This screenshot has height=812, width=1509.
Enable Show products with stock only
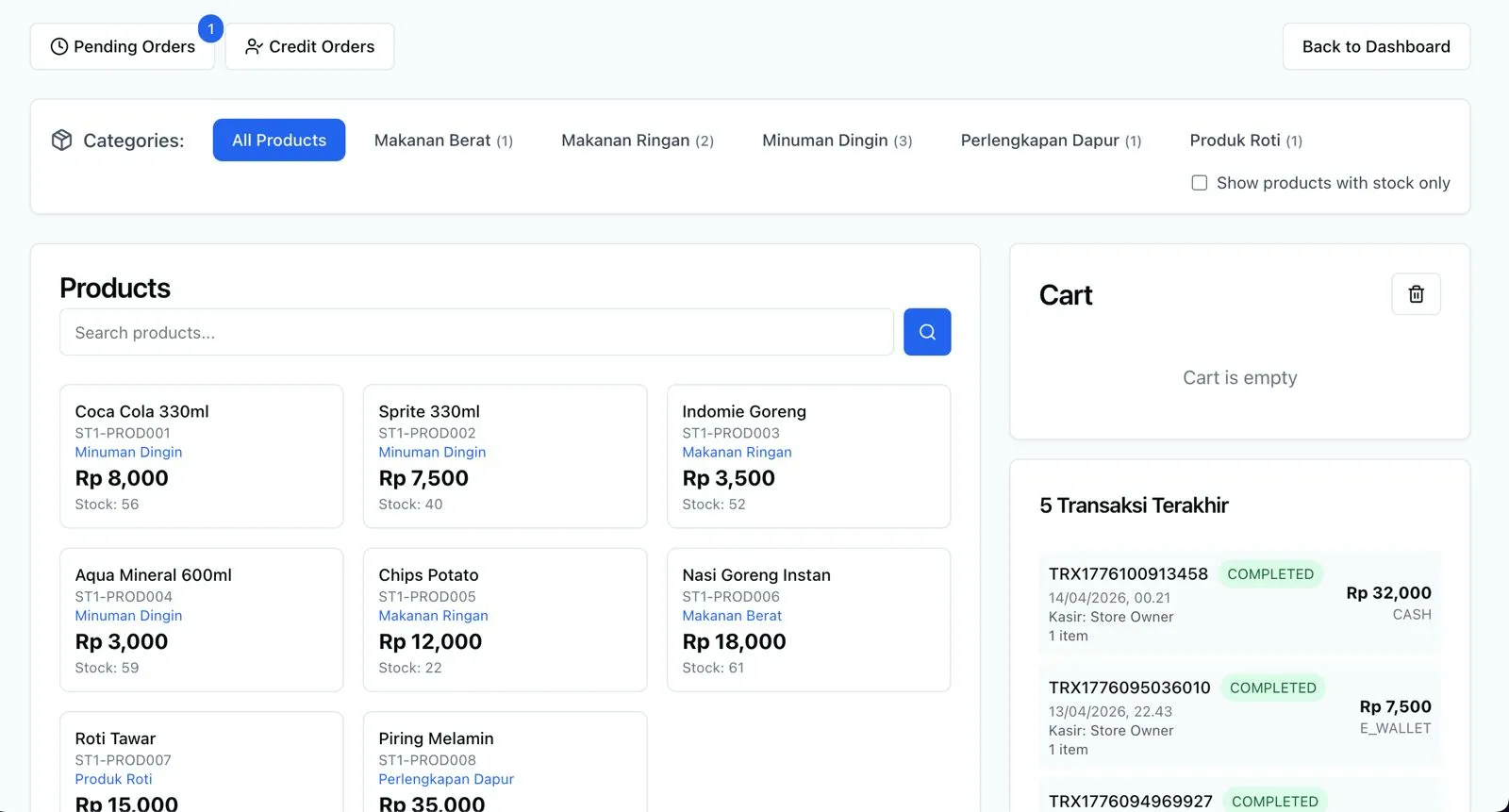[x=1199, y=183]
